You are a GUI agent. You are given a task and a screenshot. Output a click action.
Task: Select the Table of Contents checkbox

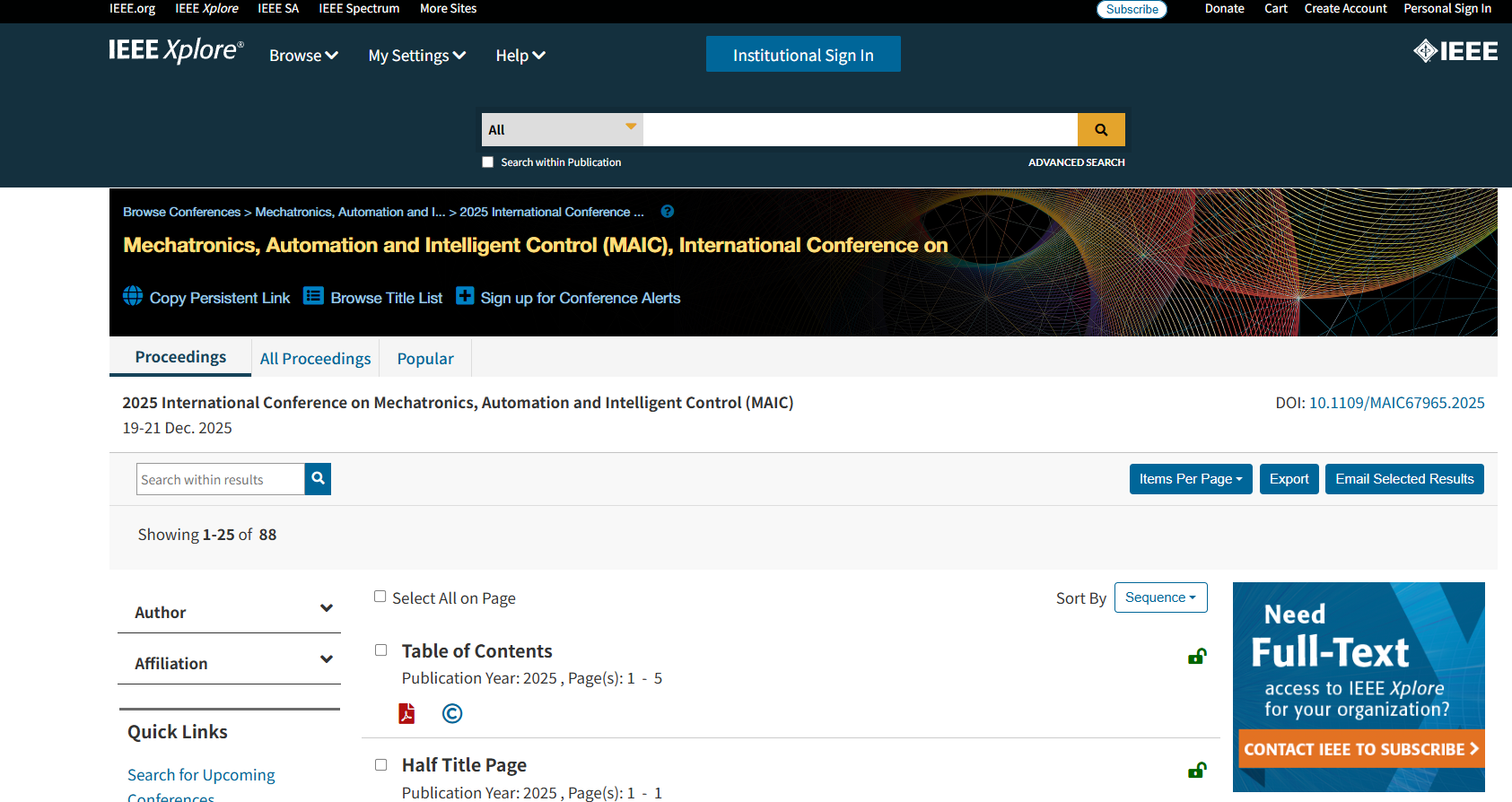click(x=381, y=650)
